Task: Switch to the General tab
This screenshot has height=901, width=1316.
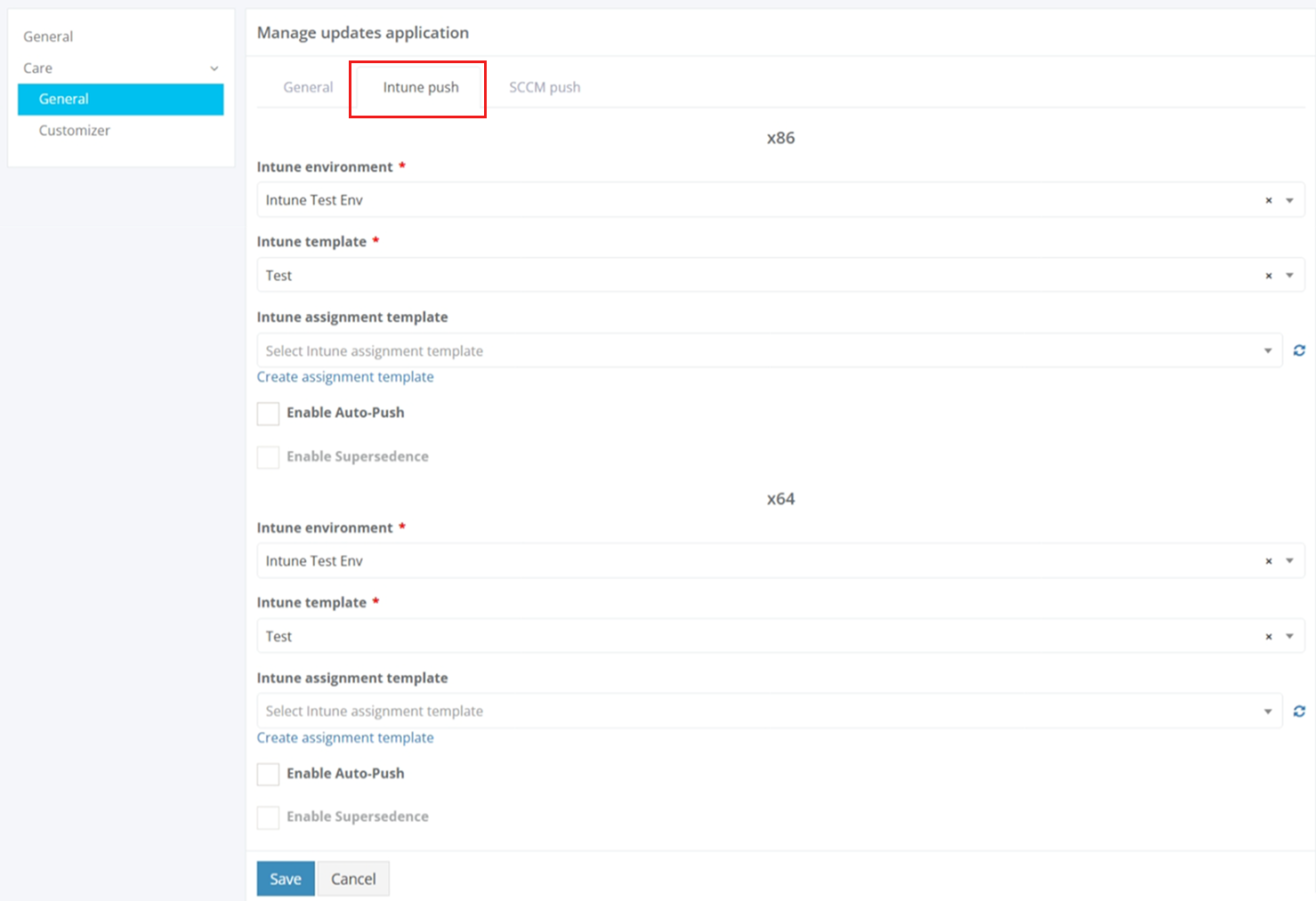Action: pos(308,87)
